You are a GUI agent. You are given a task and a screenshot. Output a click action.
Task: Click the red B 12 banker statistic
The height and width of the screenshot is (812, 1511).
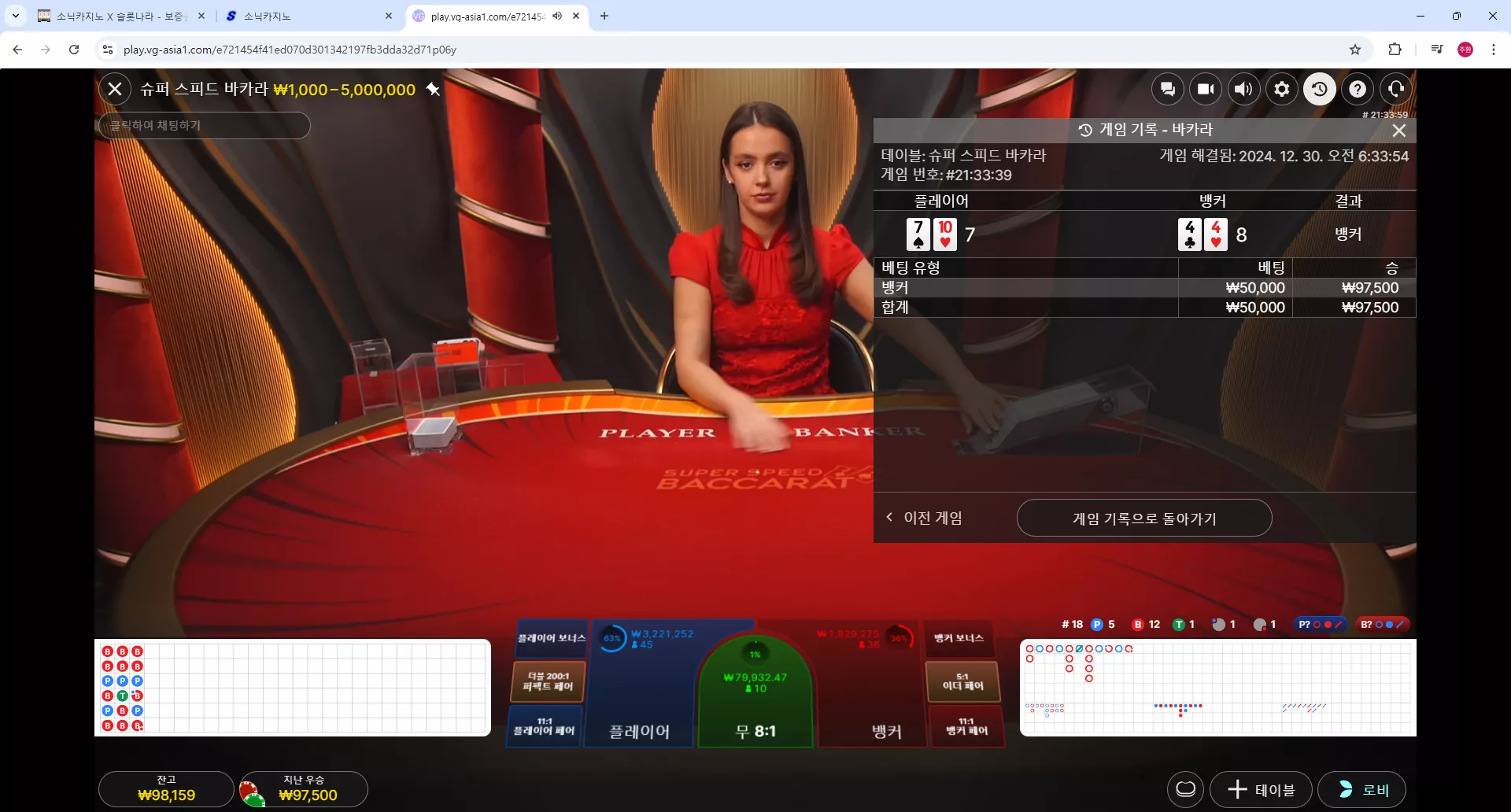pyautogui.click(x=1146, y=624)
